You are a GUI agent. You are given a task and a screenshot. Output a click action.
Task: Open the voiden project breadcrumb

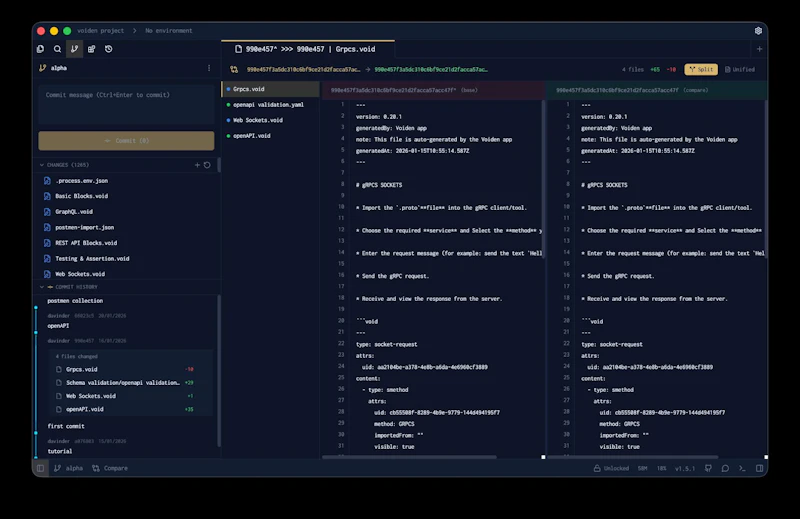pos(101,31)
